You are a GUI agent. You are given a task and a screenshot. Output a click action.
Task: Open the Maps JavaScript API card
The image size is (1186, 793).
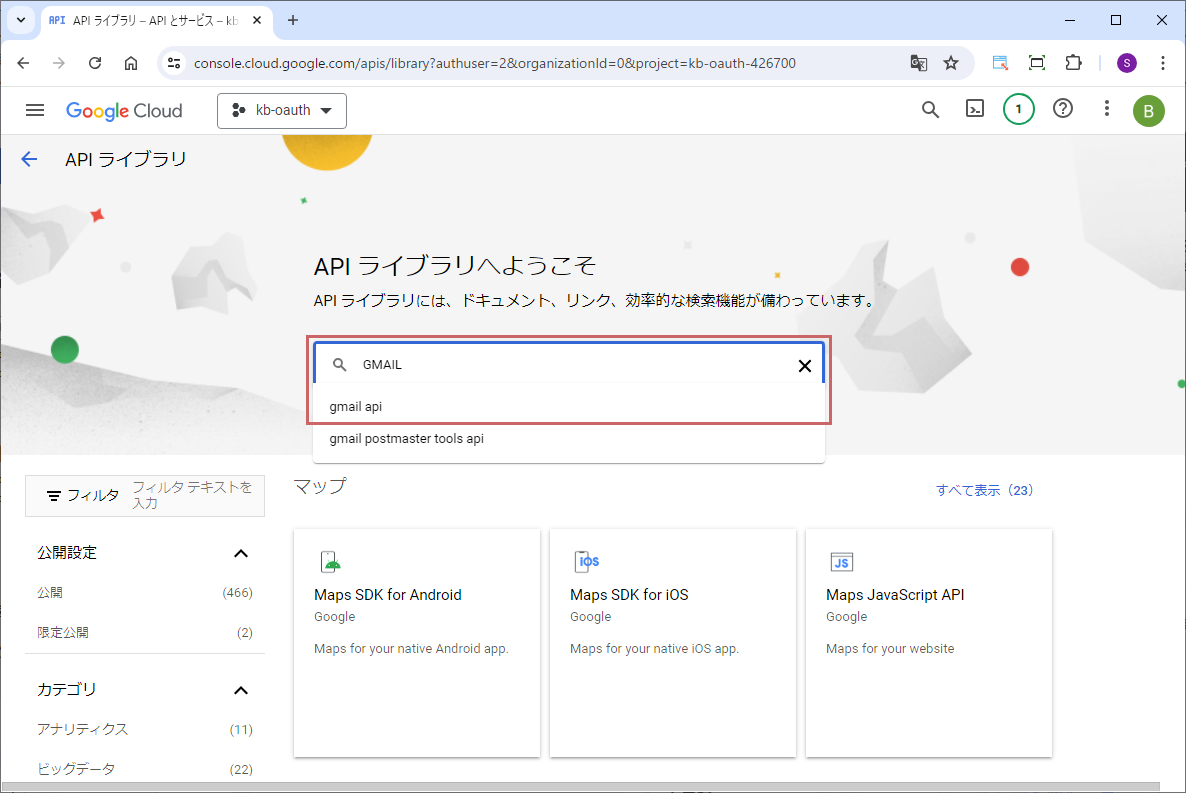pos(928,642)
